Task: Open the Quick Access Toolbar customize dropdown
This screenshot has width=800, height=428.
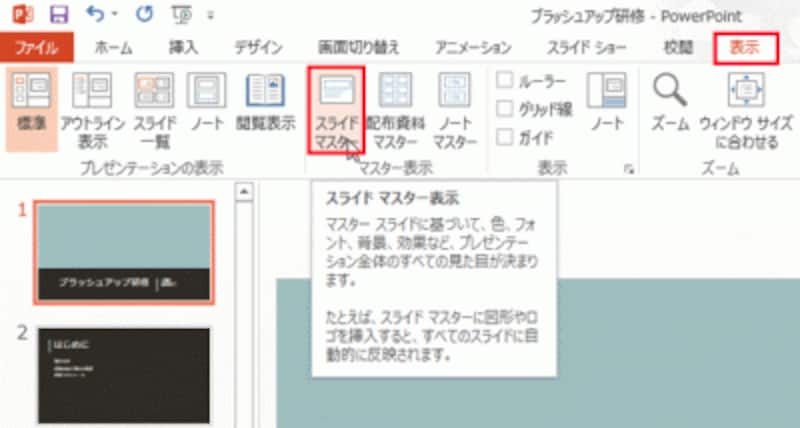Action: pyautogui.click(x=211, y=16)
